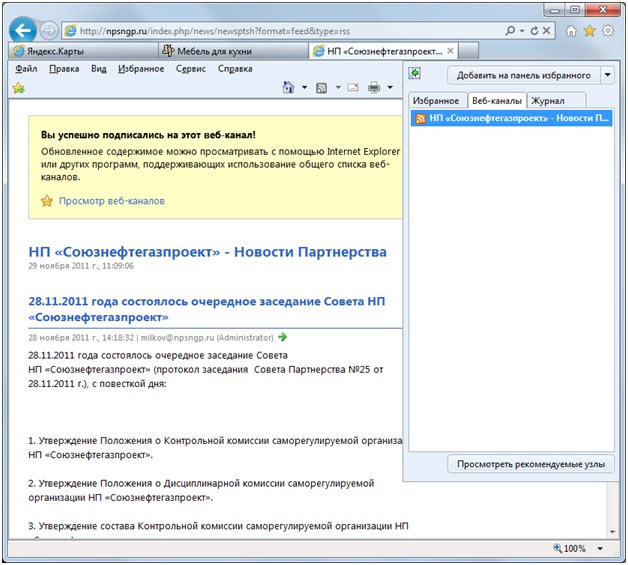
Task: Pin the Favorites Center with the green arrow icon
Action: 415,73
